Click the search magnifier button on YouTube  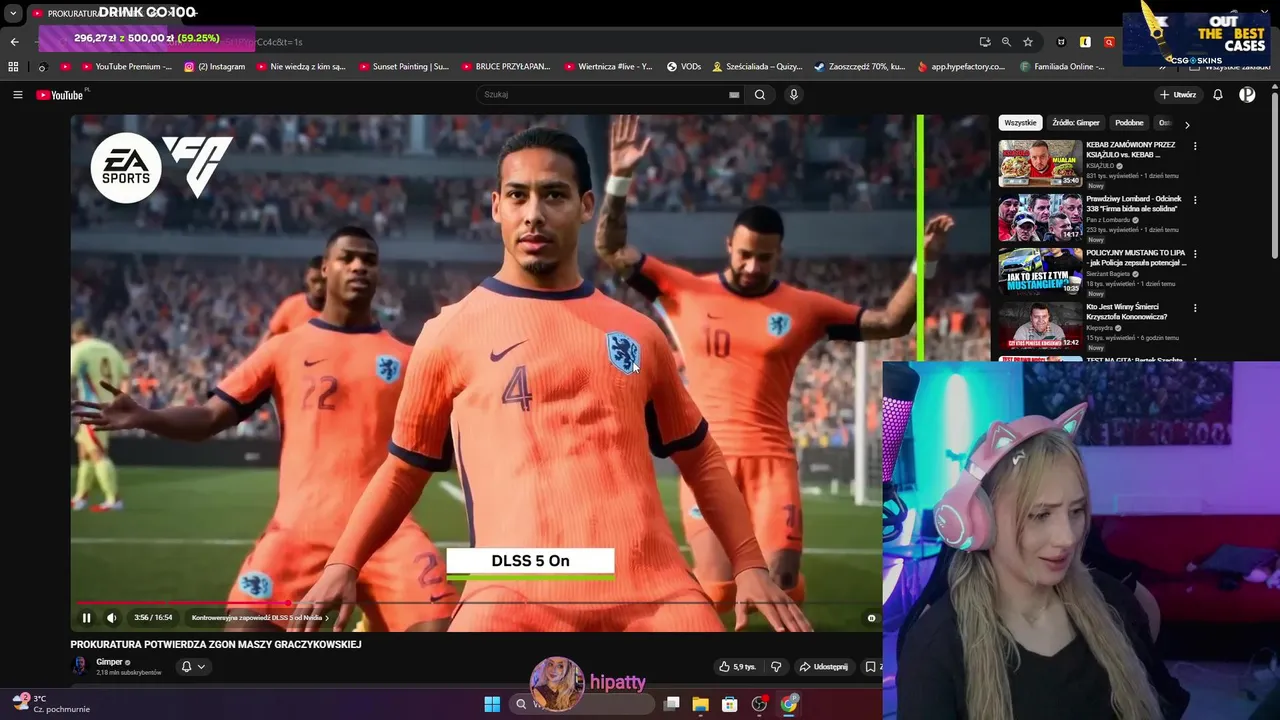point(760,95)
